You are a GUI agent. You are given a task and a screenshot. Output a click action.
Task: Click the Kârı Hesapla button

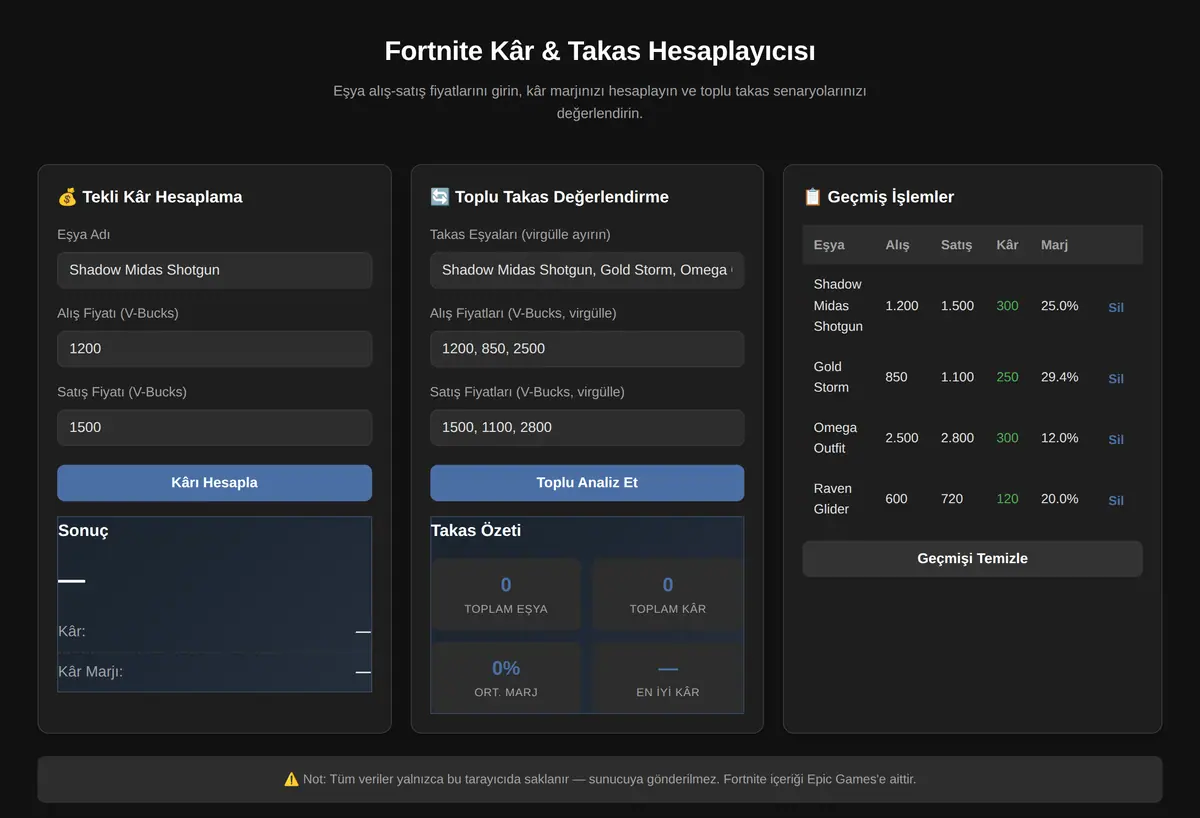pyautogui.click(x=214, y=483)
